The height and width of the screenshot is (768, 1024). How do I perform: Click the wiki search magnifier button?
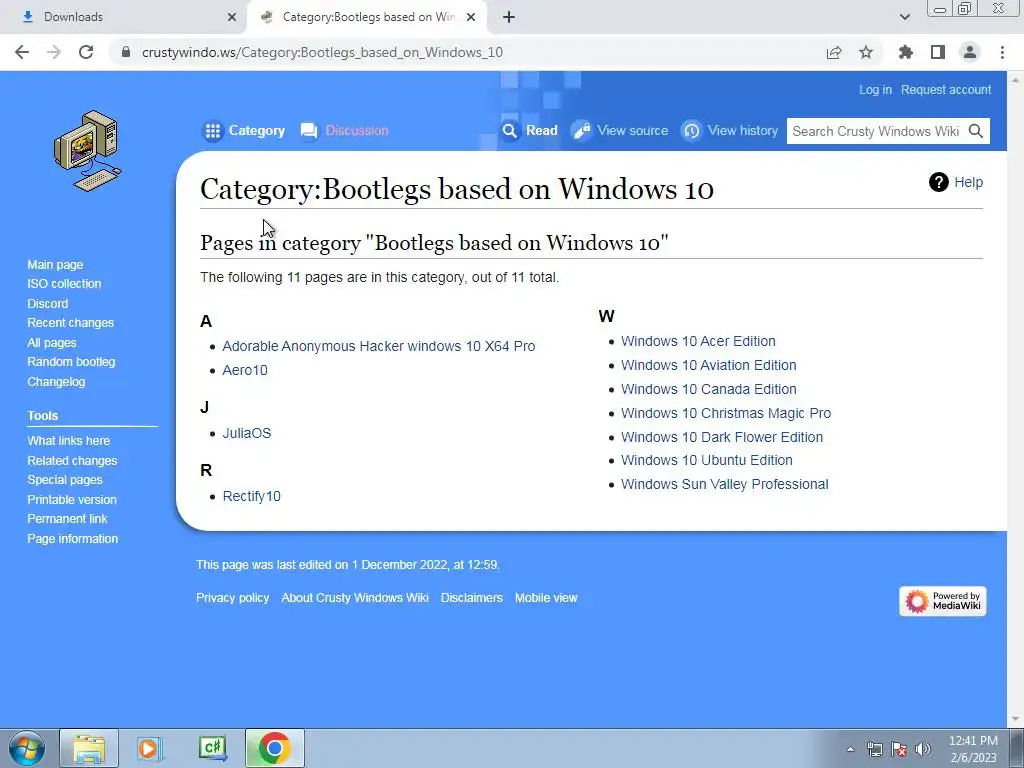tap(976, 131)
